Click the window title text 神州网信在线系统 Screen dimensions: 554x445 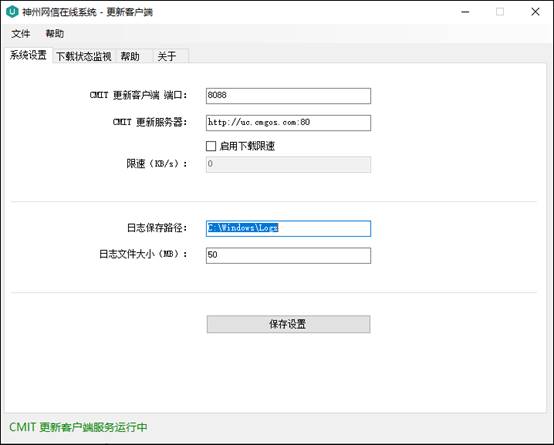59,12
